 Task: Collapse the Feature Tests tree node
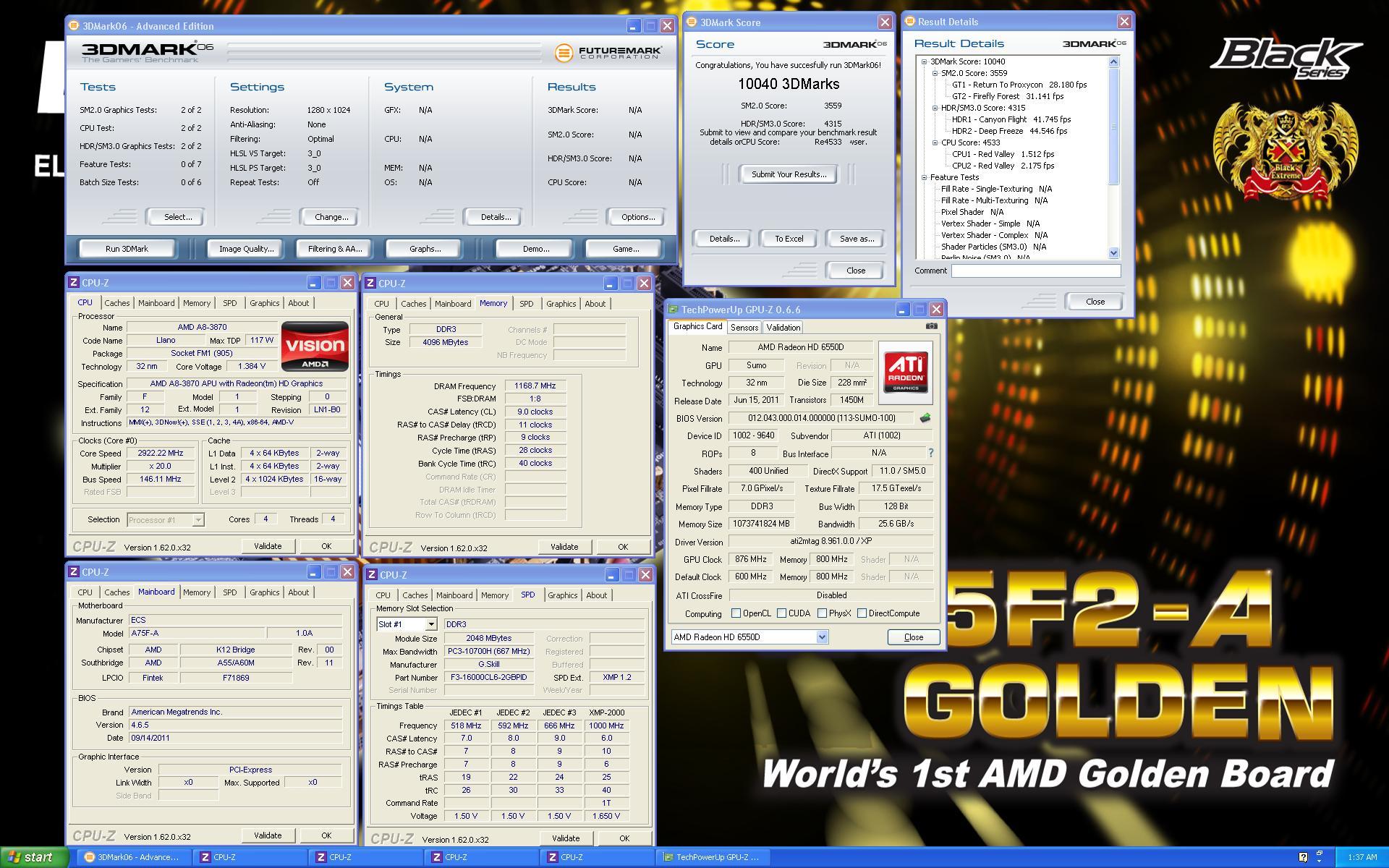pos(924,177)
